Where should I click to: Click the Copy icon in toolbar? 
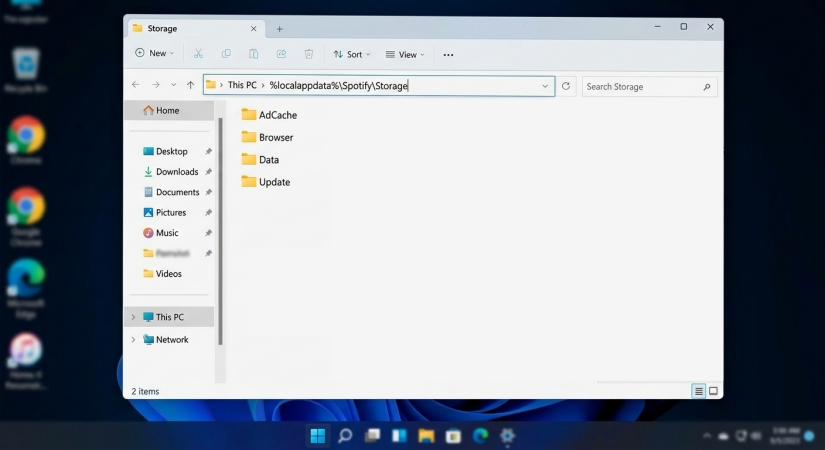[226, 54]
